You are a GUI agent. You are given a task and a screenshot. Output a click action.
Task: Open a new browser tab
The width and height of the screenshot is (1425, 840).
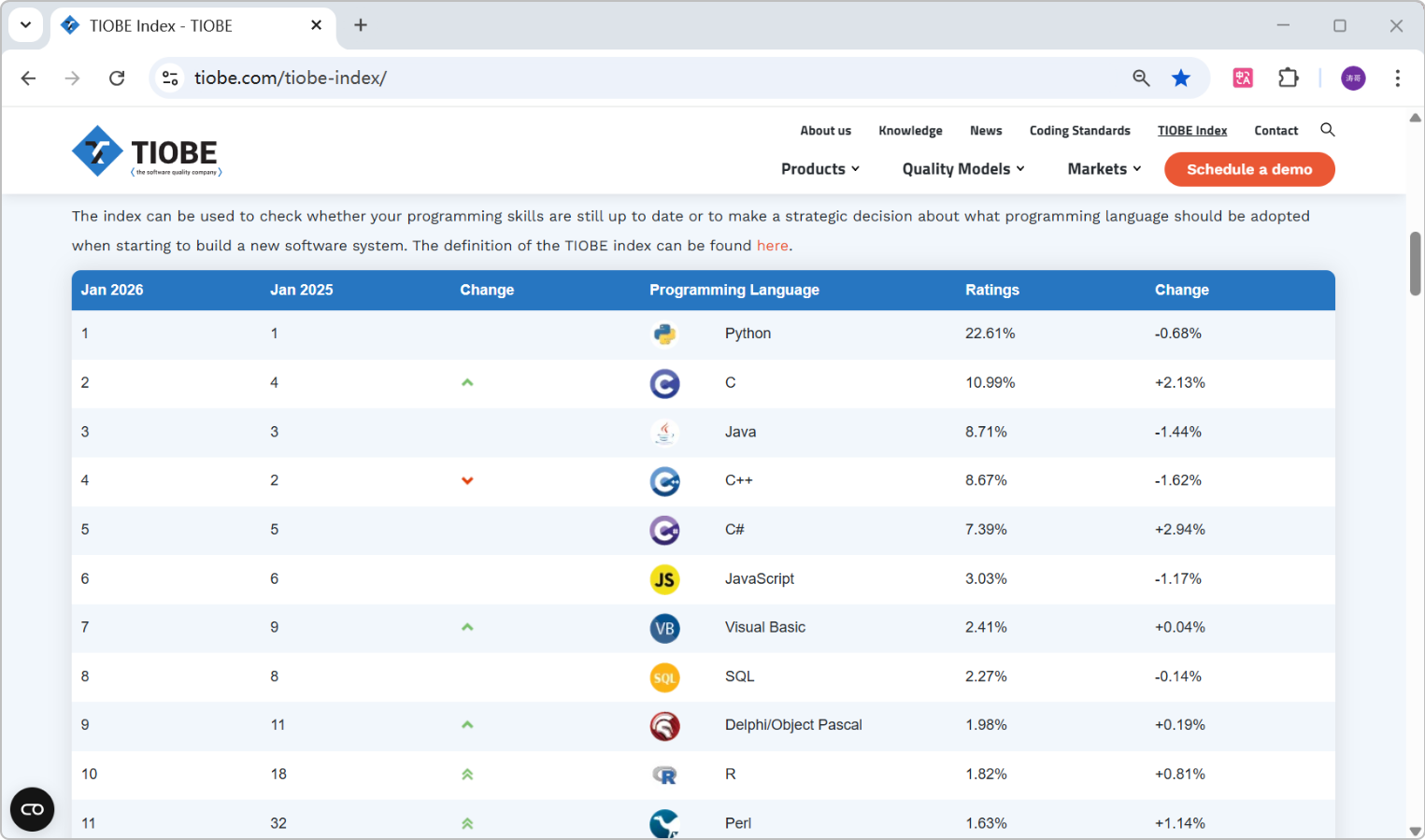tap(361, 25)
